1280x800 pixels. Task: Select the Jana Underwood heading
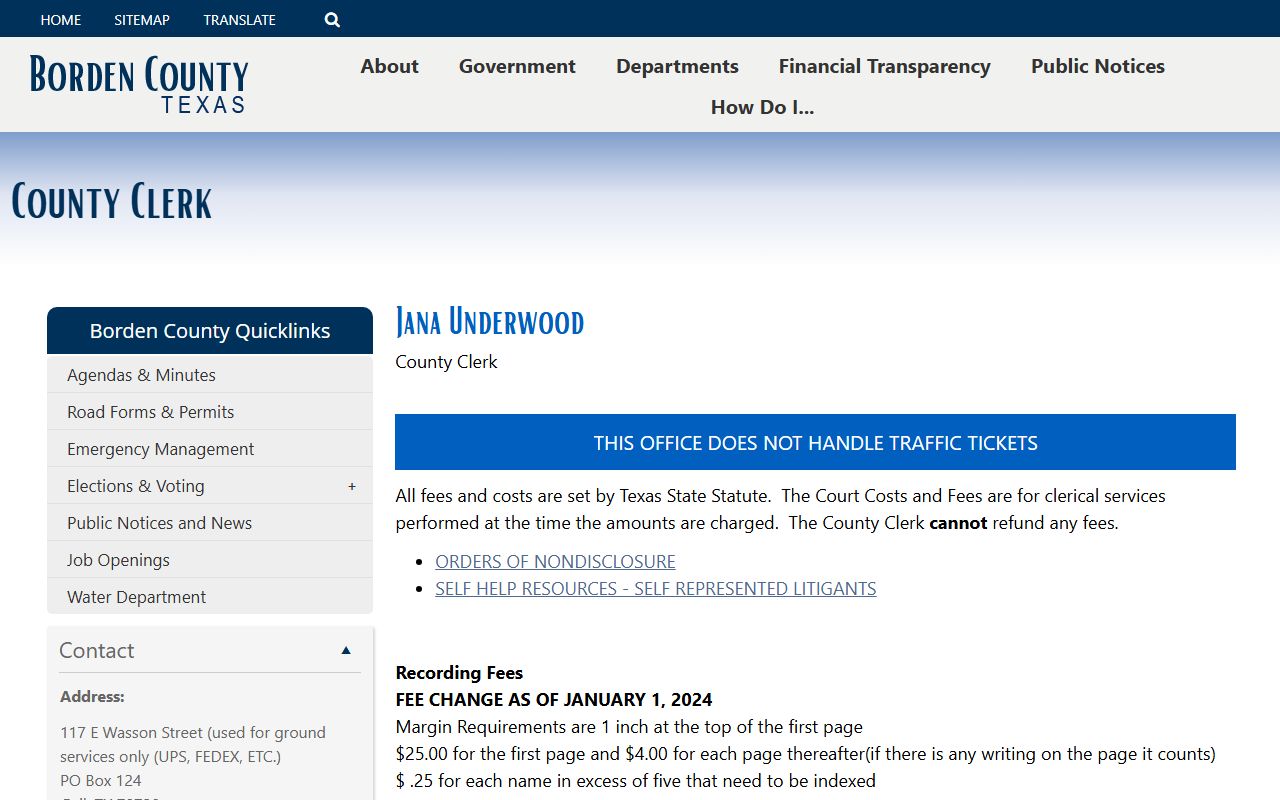[489, 322]
